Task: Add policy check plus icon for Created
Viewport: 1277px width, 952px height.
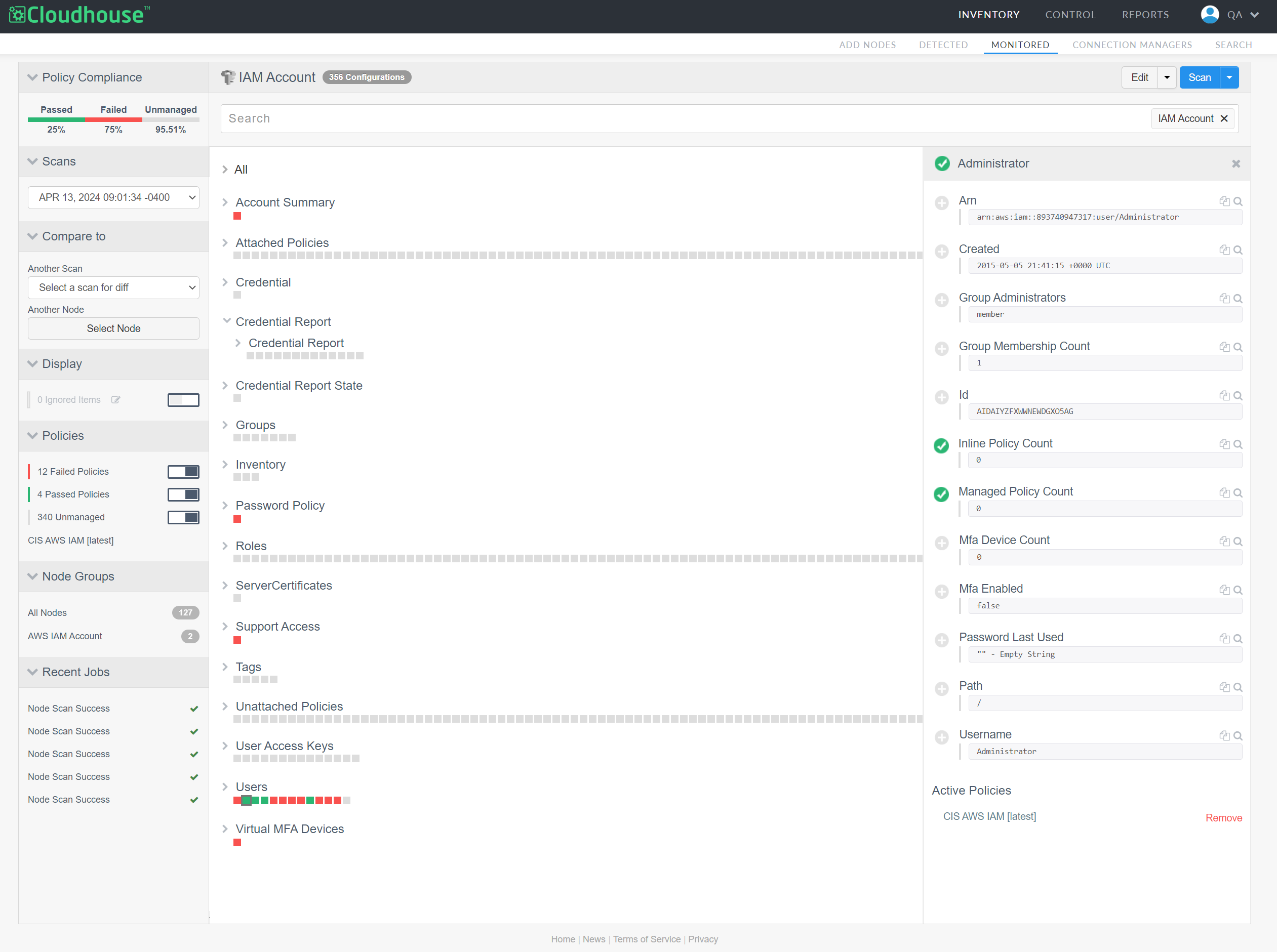Action: point(941,251)
